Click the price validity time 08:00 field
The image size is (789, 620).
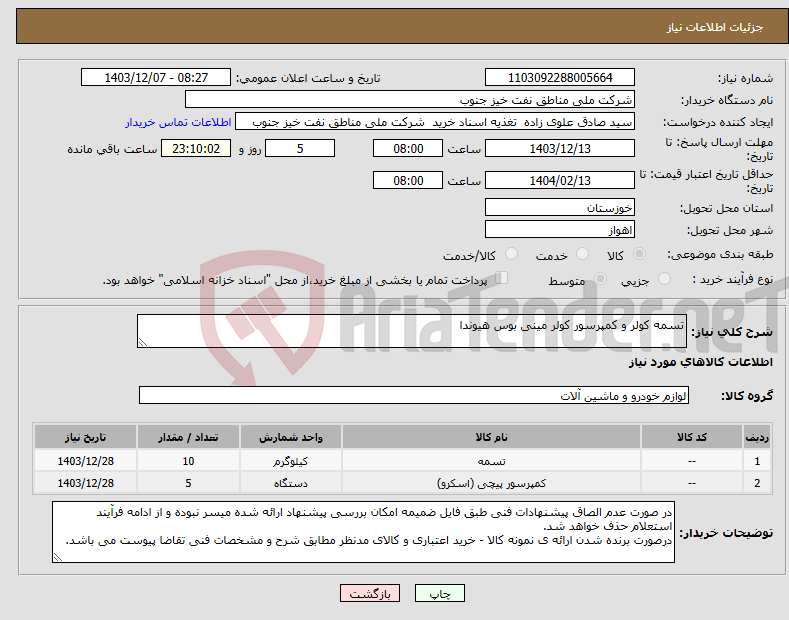coord(408,180)
